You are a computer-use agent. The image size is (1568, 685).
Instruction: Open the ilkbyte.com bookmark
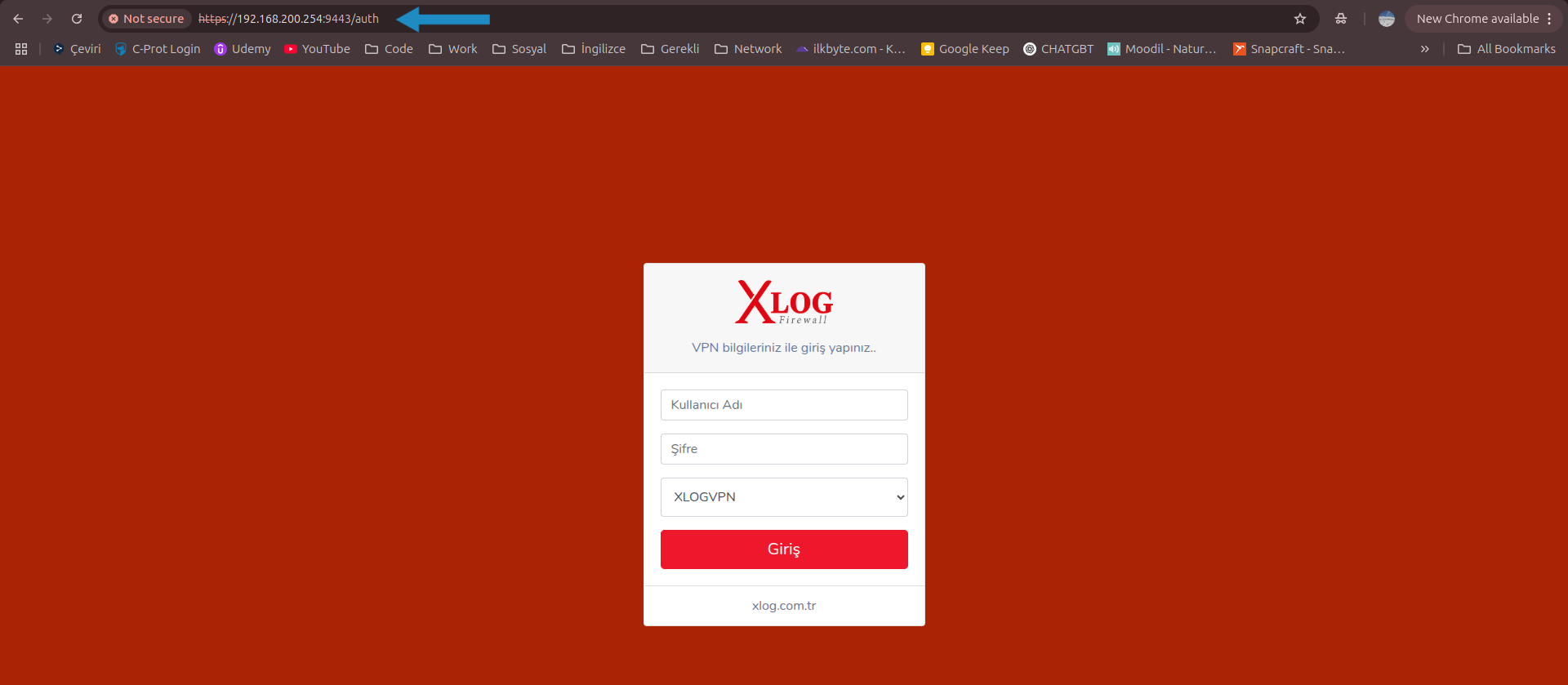coord(851,49)
